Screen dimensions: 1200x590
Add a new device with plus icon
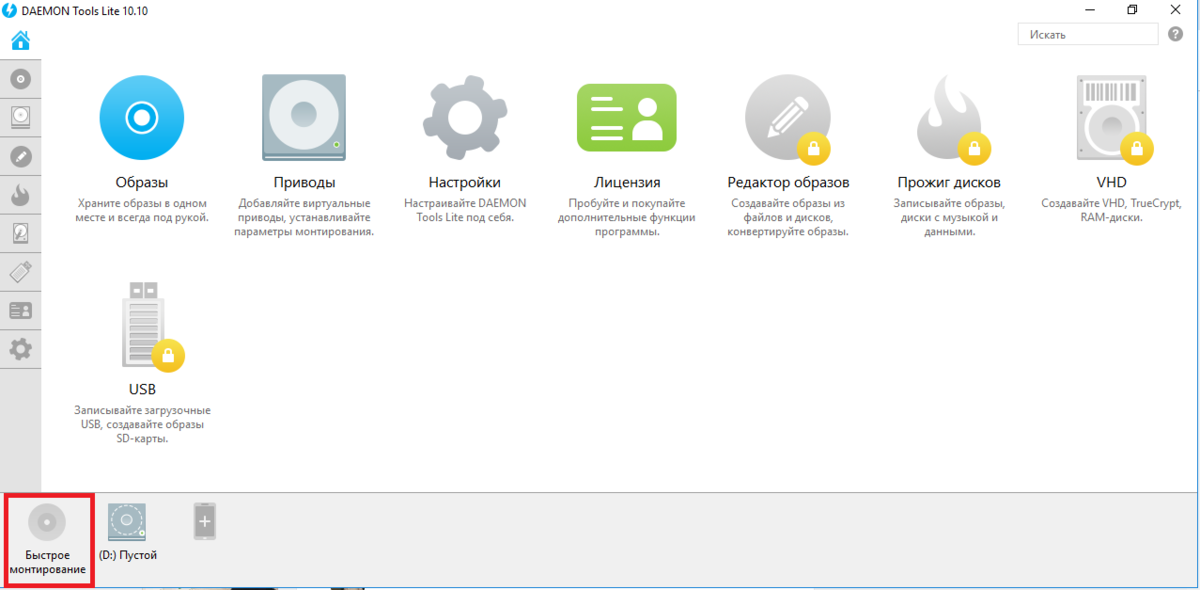click(204, 521)
